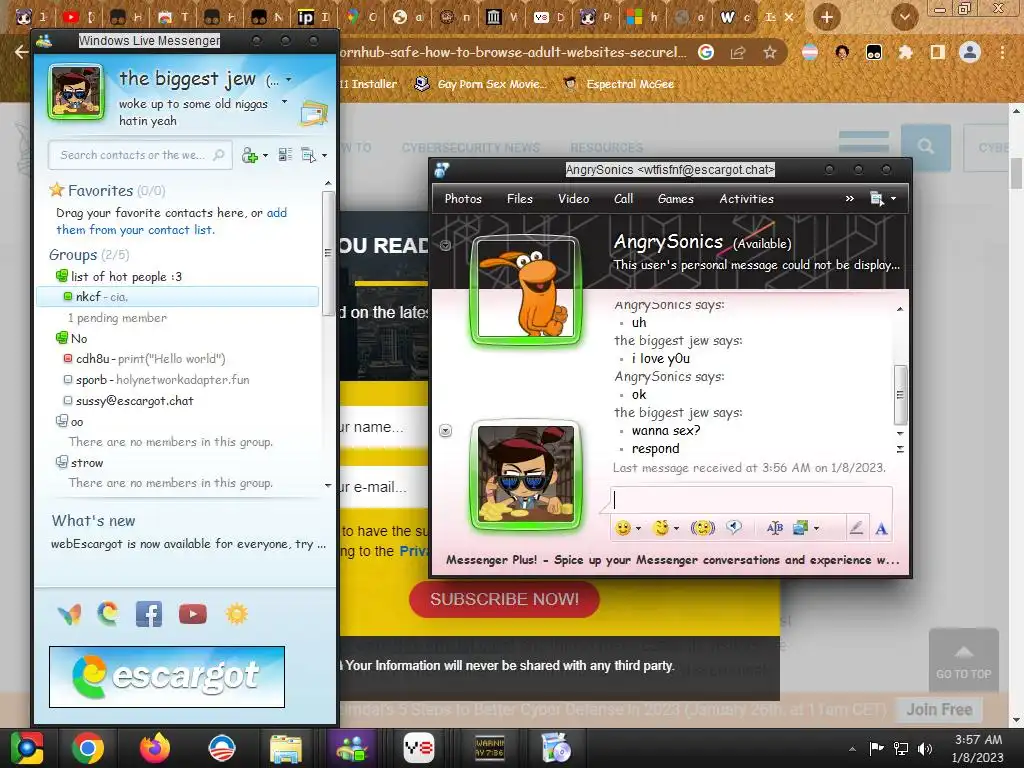
Task: Open the Video menu in chat window
Action: pos(573,199)
